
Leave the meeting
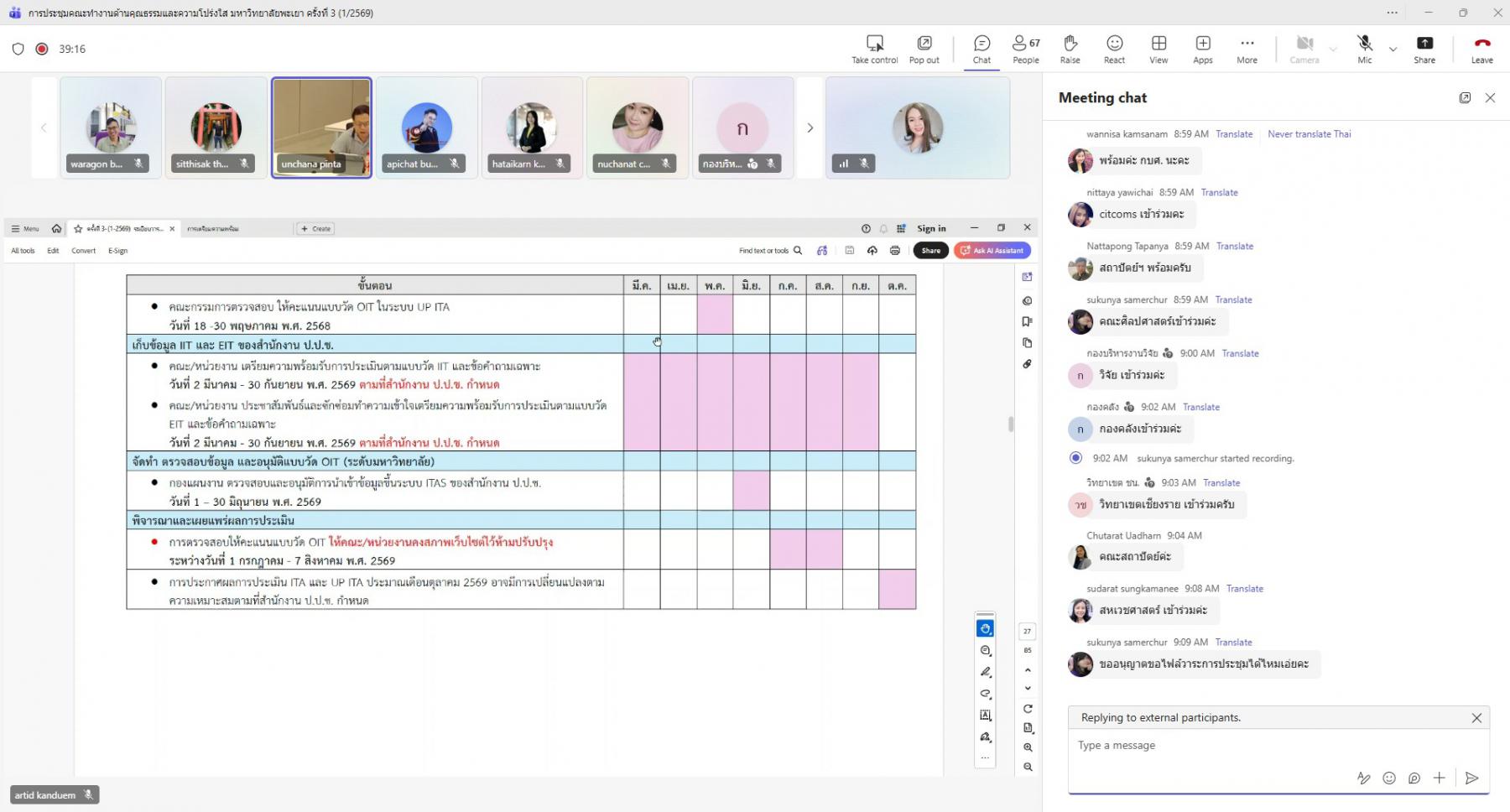pyautogui.click(x=1481, y=49)
